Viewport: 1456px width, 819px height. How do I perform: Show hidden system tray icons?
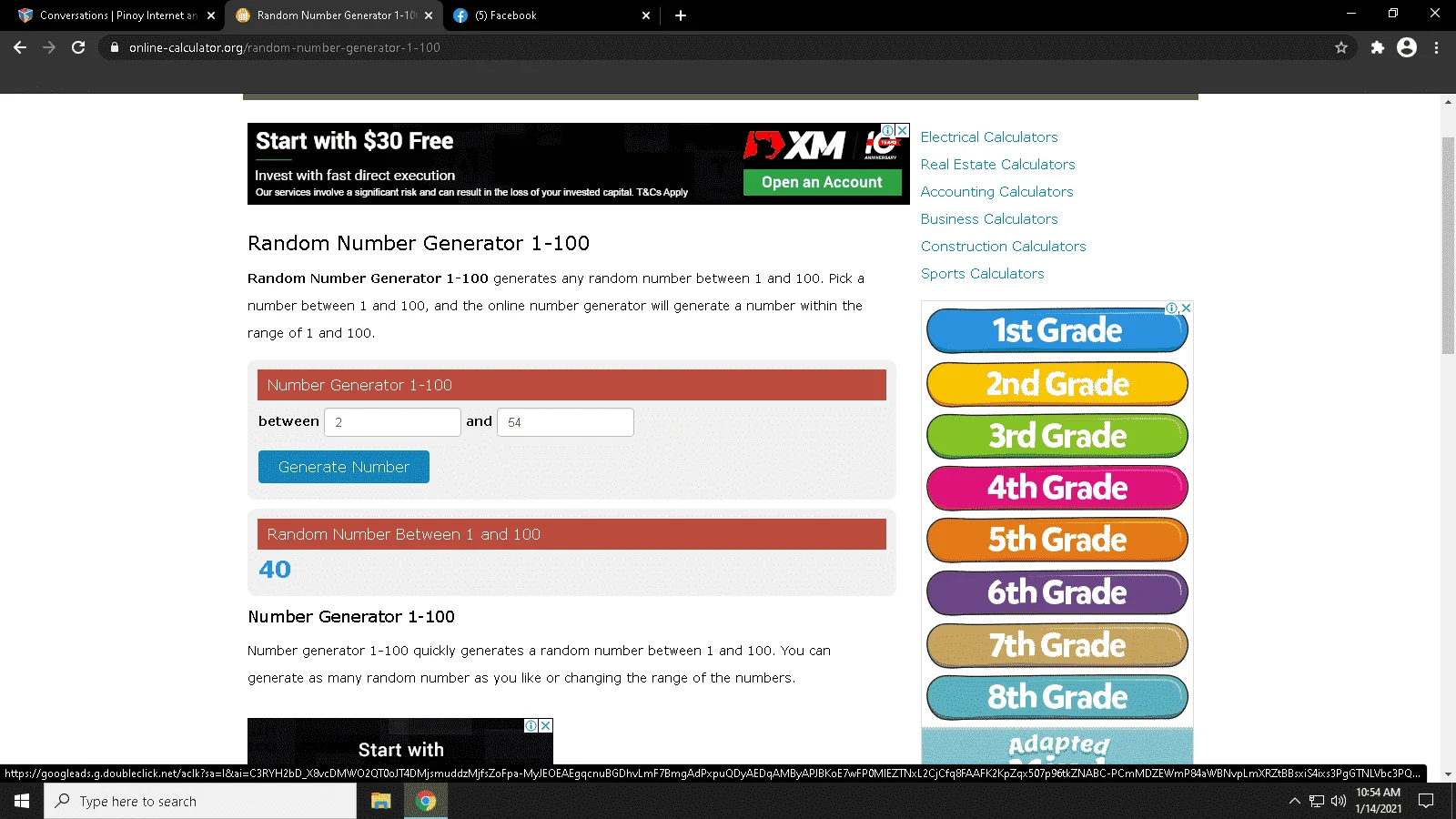1295,801
